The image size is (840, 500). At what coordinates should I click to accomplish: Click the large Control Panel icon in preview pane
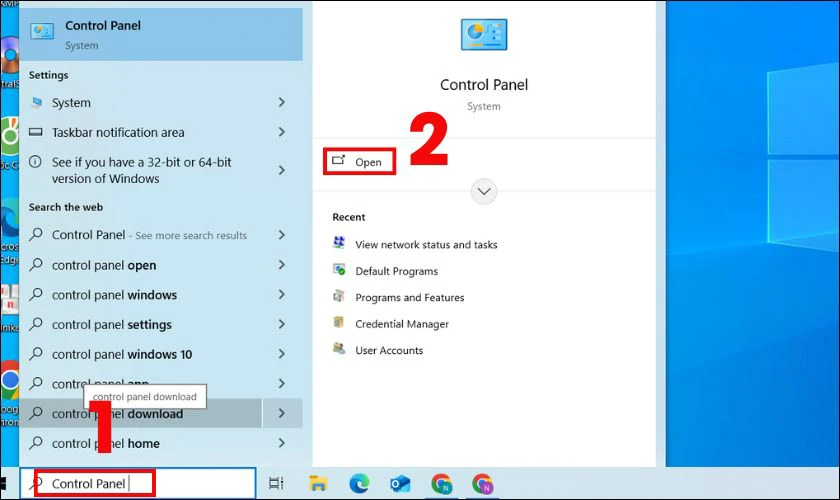coord(484,34)
